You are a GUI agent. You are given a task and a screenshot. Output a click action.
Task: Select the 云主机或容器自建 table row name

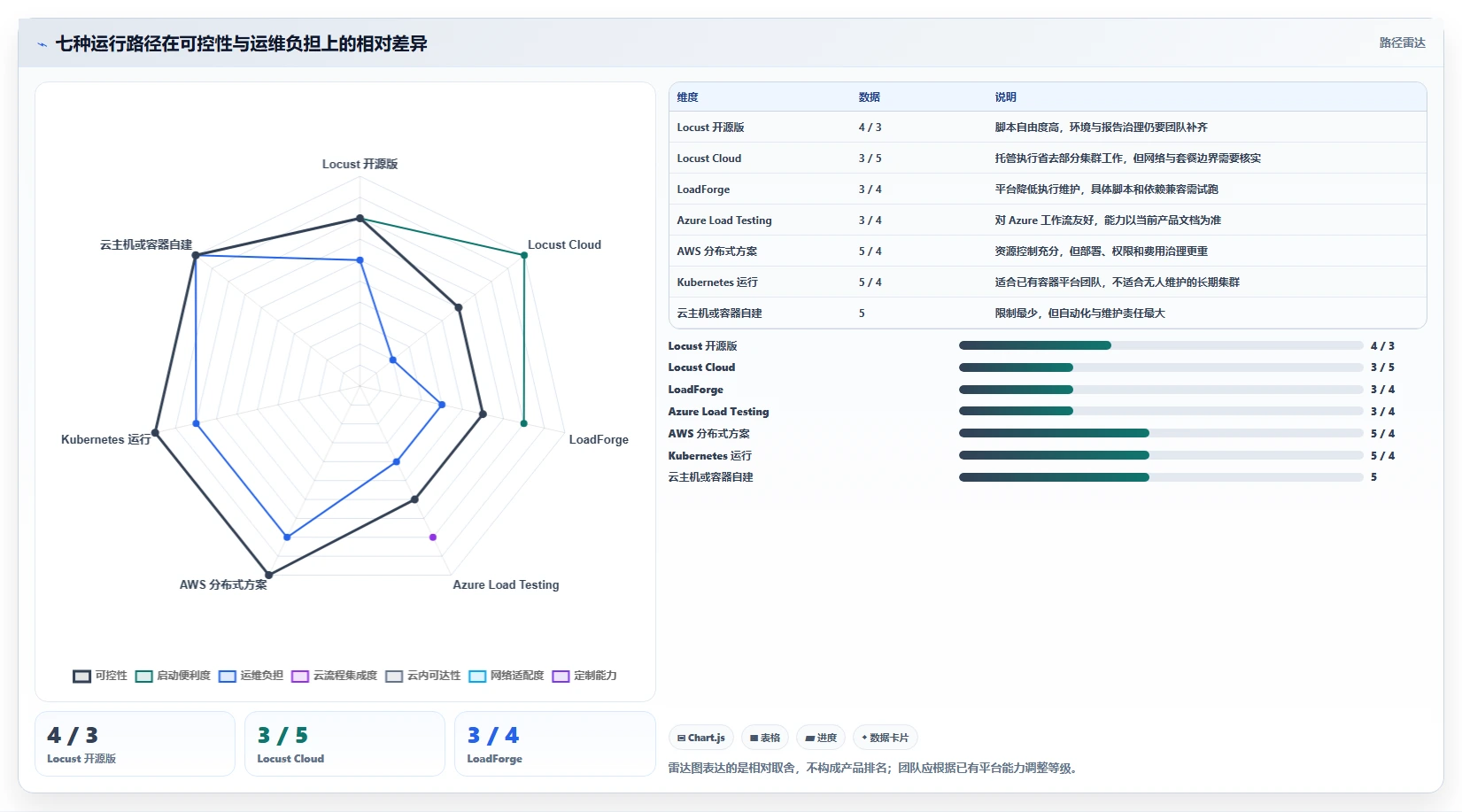point(719,313)
